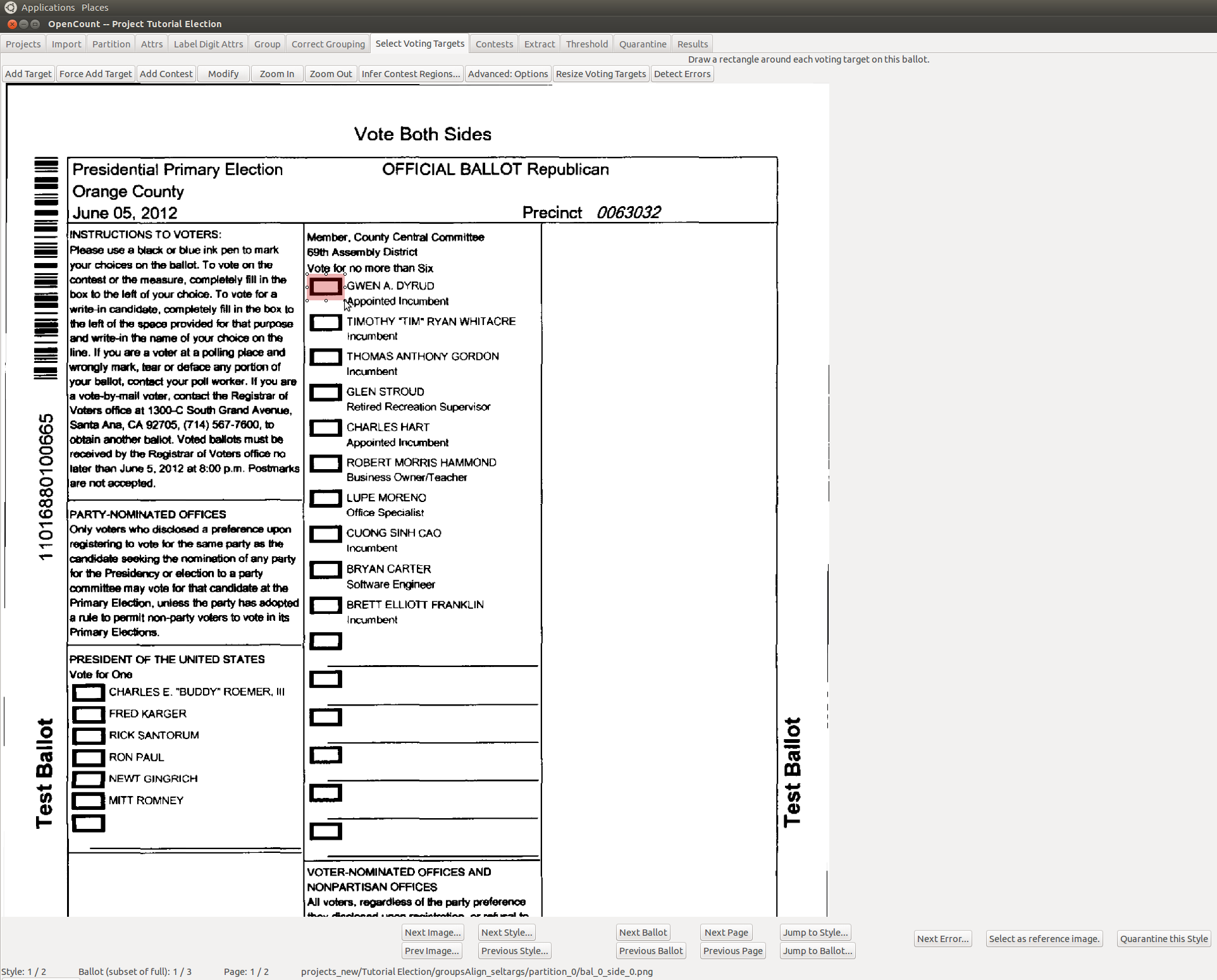Click the voting box beside Newt Gingrich
This screenshot has width=1217, height=980.
point(88,779)
